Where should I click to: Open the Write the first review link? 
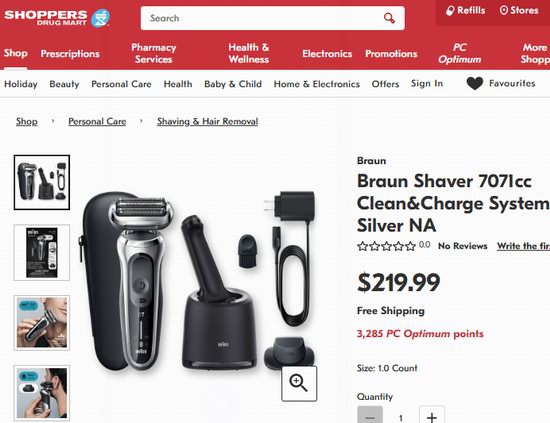523,246
